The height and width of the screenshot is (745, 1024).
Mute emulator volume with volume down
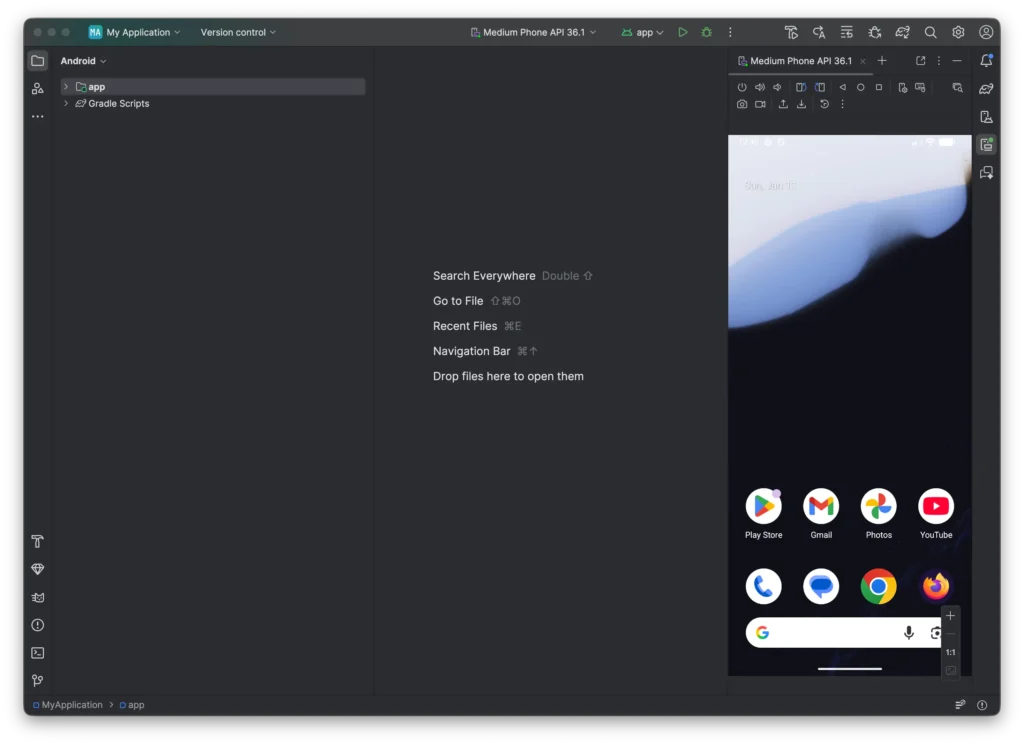tap(777, 87)
